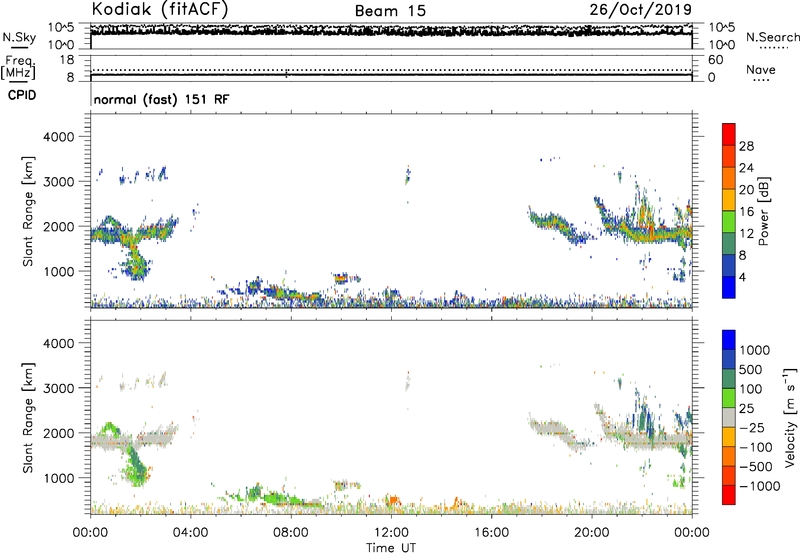
Task: Select the 'N.Search' legend label
Action: [x=772, y=37]
